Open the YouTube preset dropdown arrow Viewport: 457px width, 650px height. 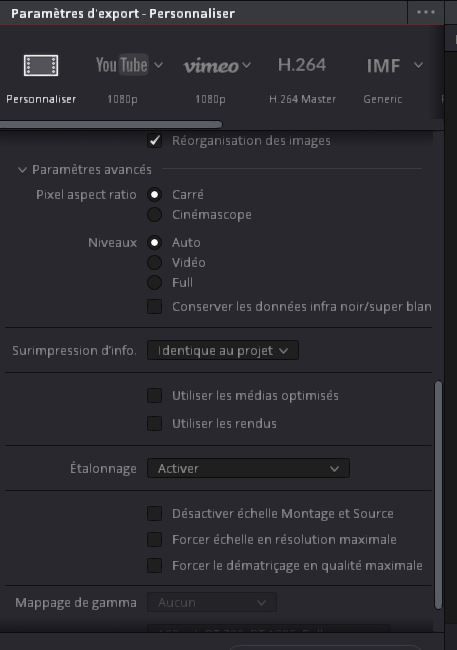tap(158, 65)
